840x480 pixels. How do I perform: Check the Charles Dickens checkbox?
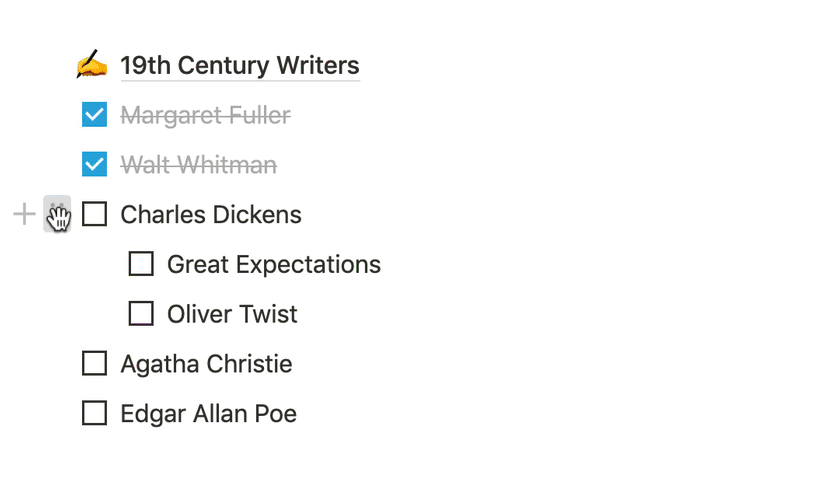[x=94, y=214]
